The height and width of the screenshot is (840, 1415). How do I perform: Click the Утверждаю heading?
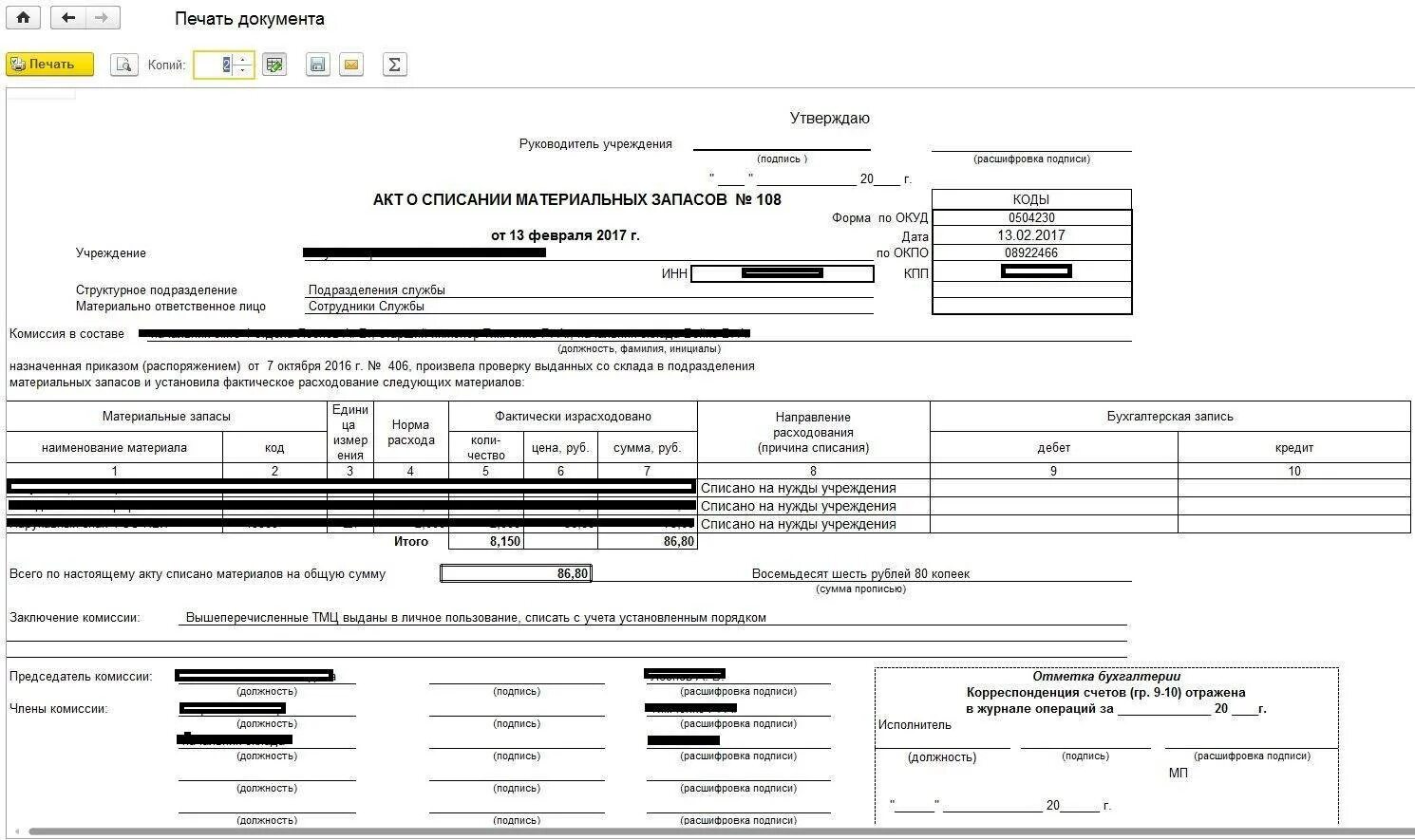coord(830,119)
